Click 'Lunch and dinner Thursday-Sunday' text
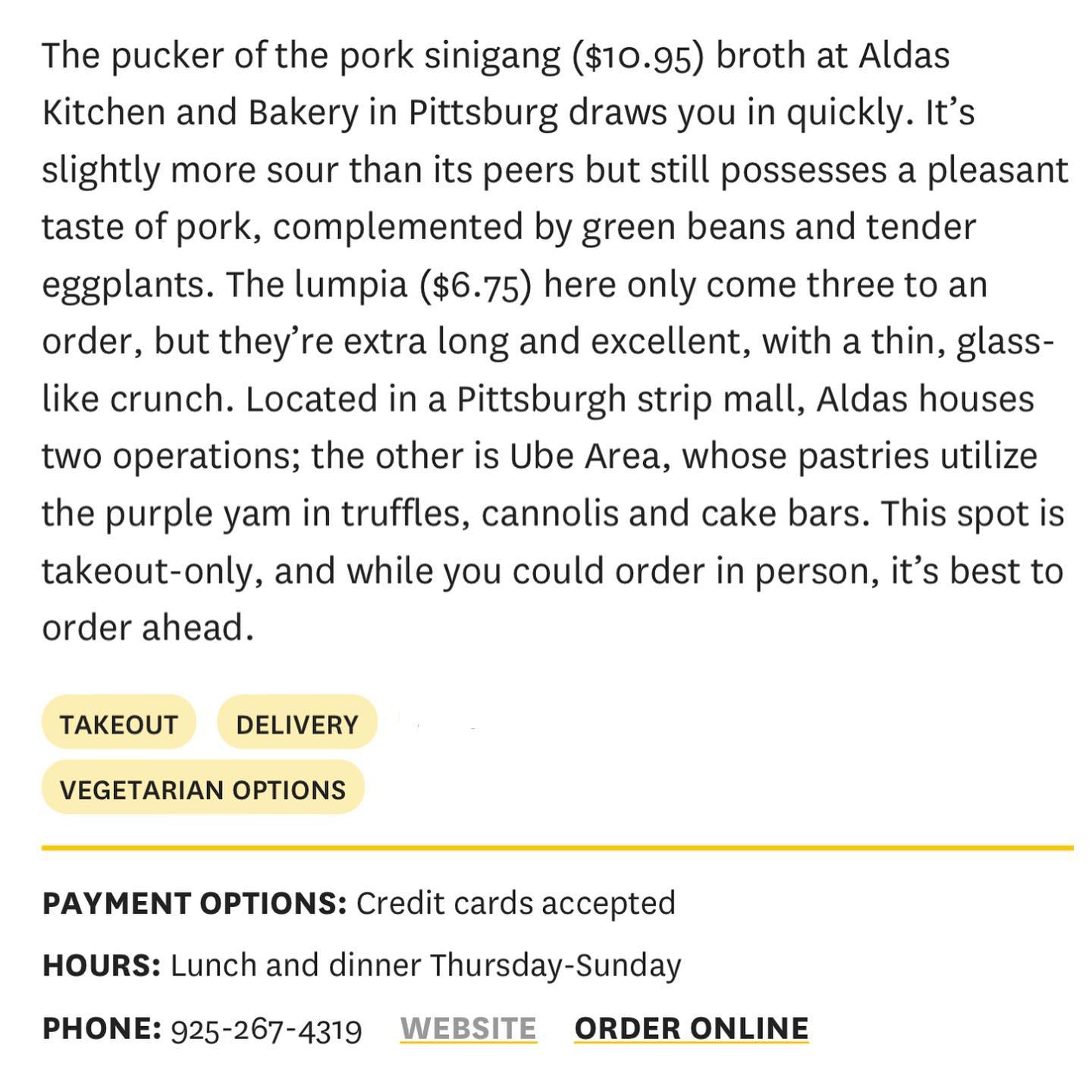The width and height of the screenshot is (1092, 1092). [425, 965]
